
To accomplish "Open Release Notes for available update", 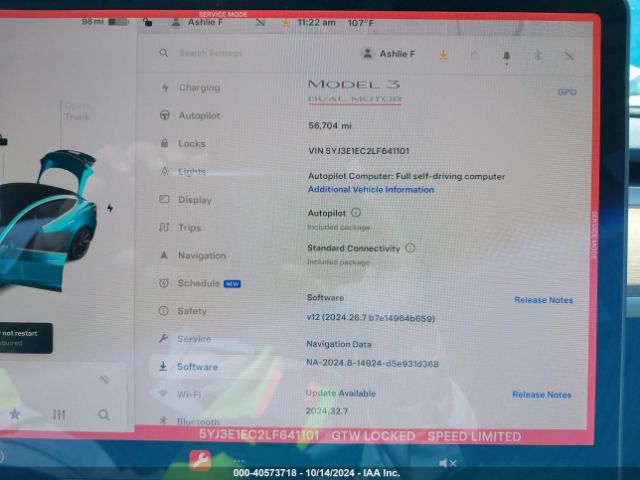I will click(542, 395).
